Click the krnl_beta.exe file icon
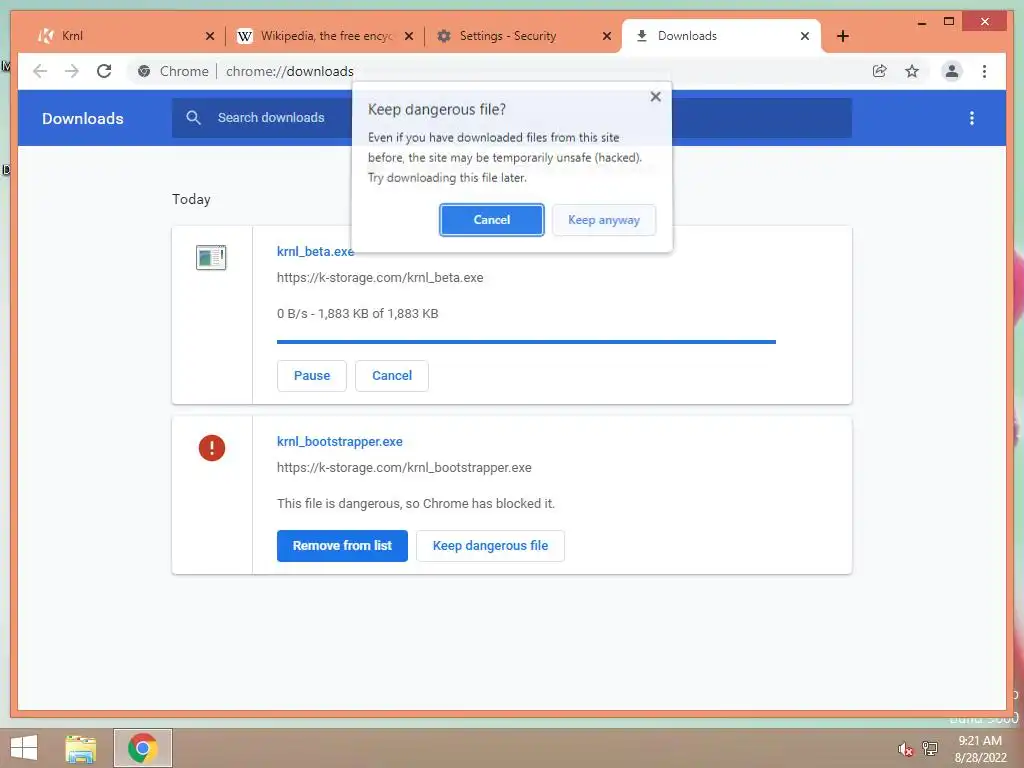The width and height of the screenshot is (1024, 768). click(x=211, y=257)
